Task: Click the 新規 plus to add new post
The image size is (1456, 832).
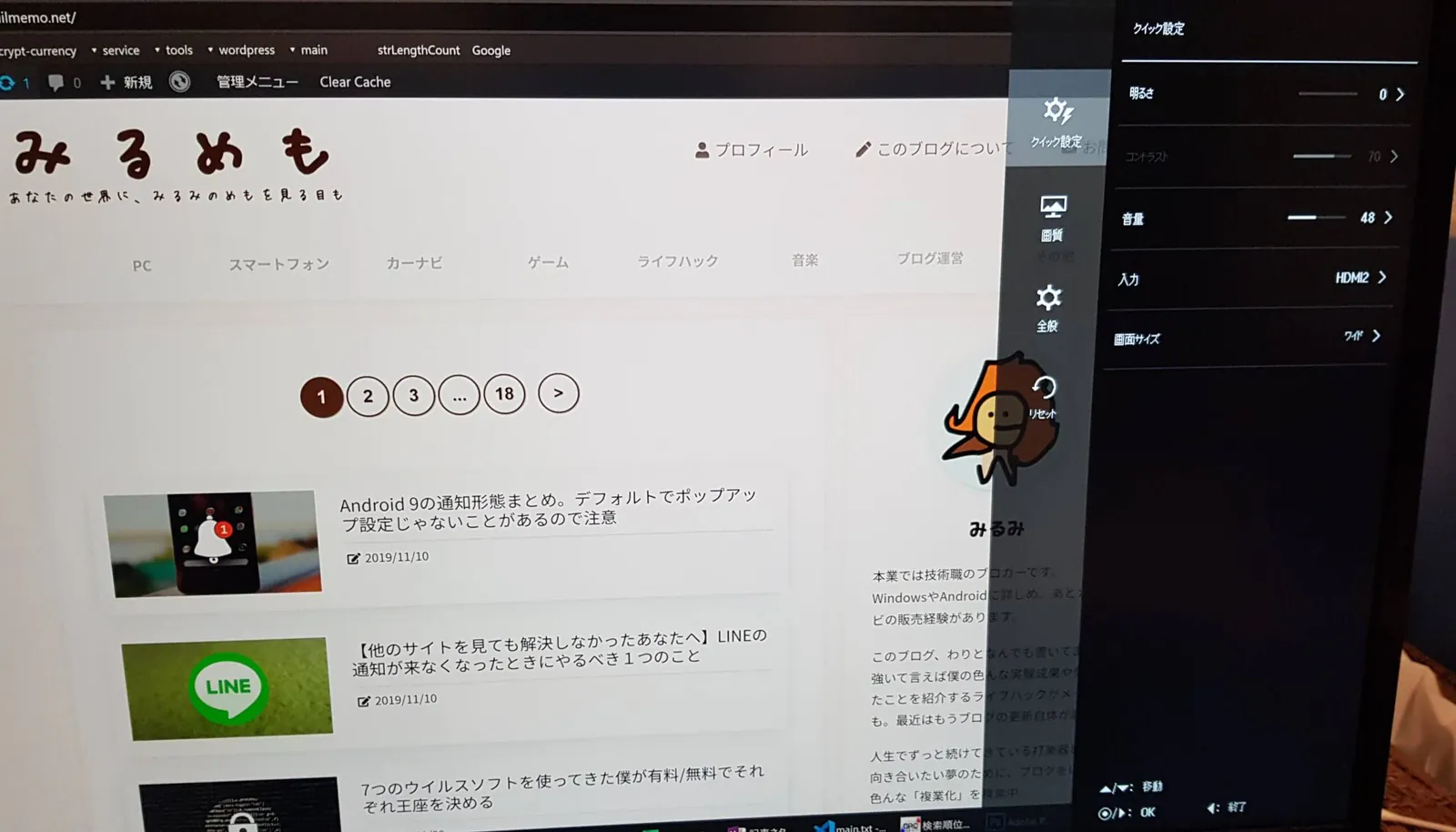Action: point(126,83)
